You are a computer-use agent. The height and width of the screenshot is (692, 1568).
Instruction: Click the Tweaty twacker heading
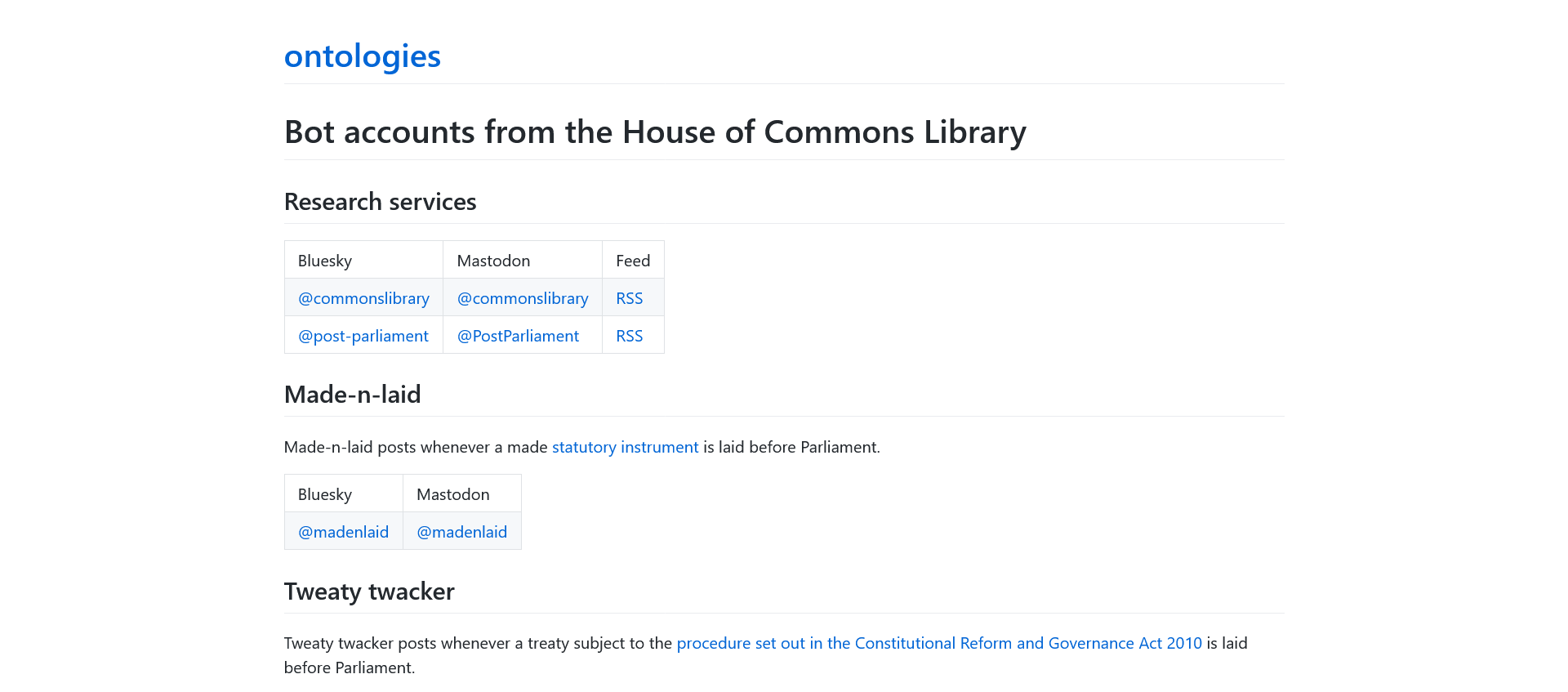(368, 592)
